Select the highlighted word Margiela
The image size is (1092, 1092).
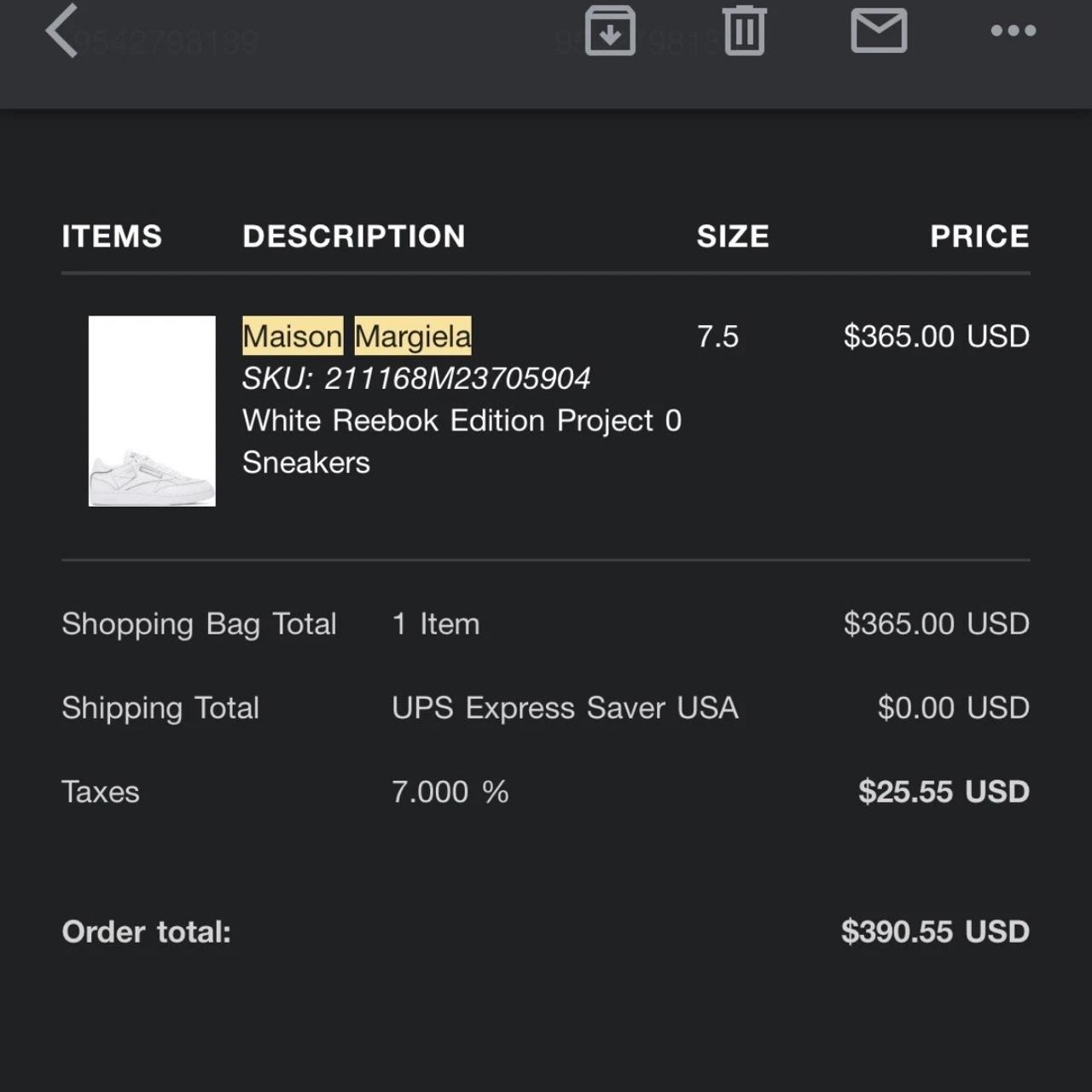coord(413,336)
